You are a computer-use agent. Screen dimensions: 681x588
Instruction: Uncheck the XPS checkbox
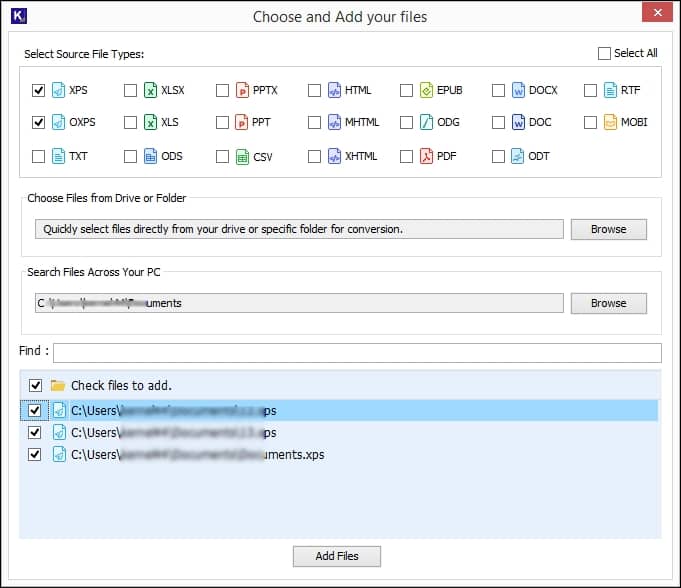click(x=38, y=90)
